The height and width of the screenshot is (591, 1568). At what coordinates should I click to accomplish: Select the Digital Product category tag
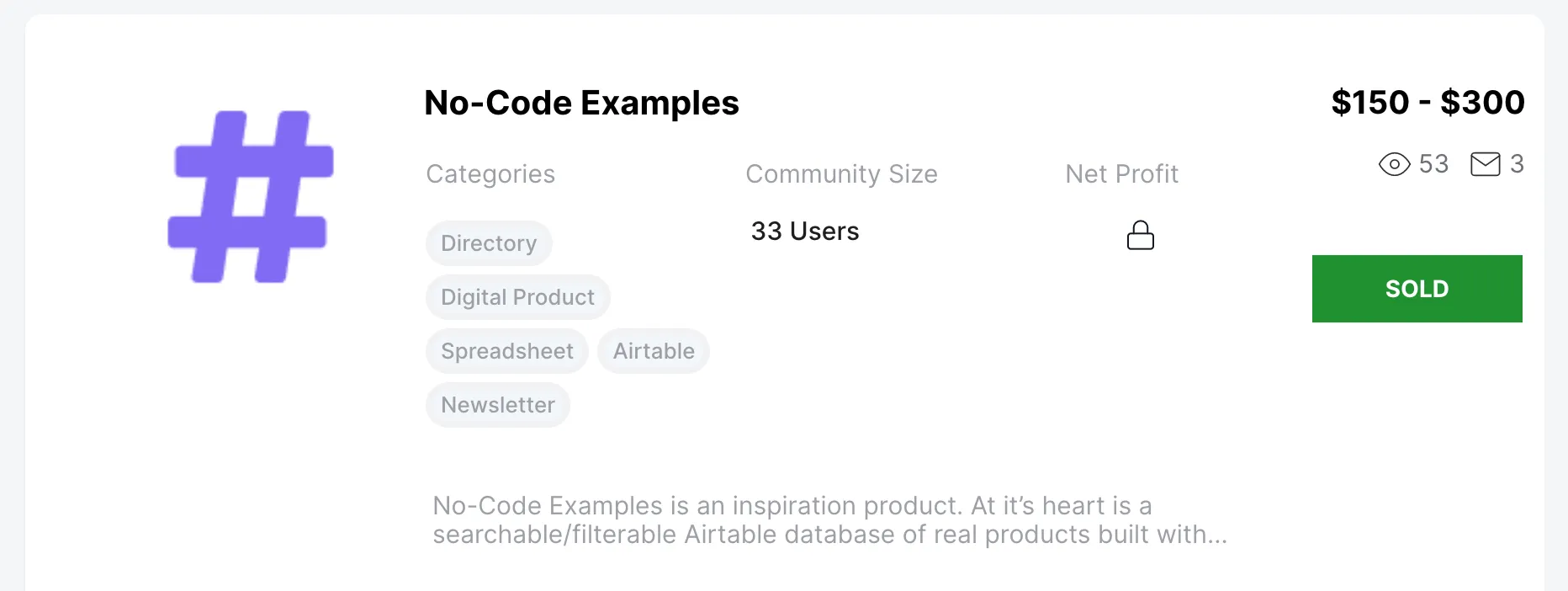click(x=517, y=297)
